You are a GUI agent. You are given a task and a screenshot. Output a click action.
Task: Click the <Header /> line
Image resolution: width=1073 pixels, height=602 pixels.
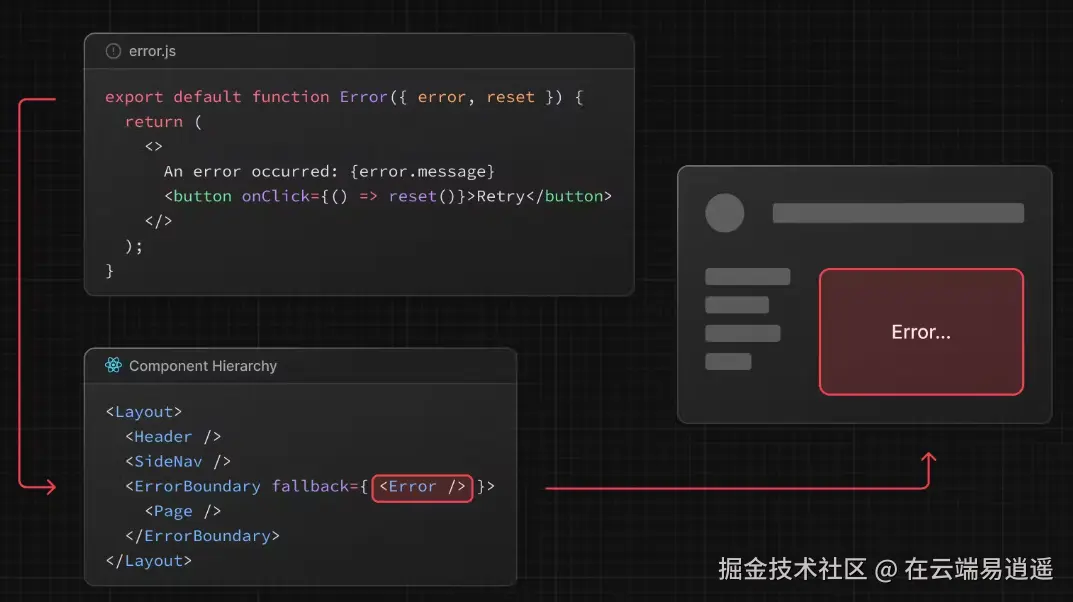tap(173, 436)
